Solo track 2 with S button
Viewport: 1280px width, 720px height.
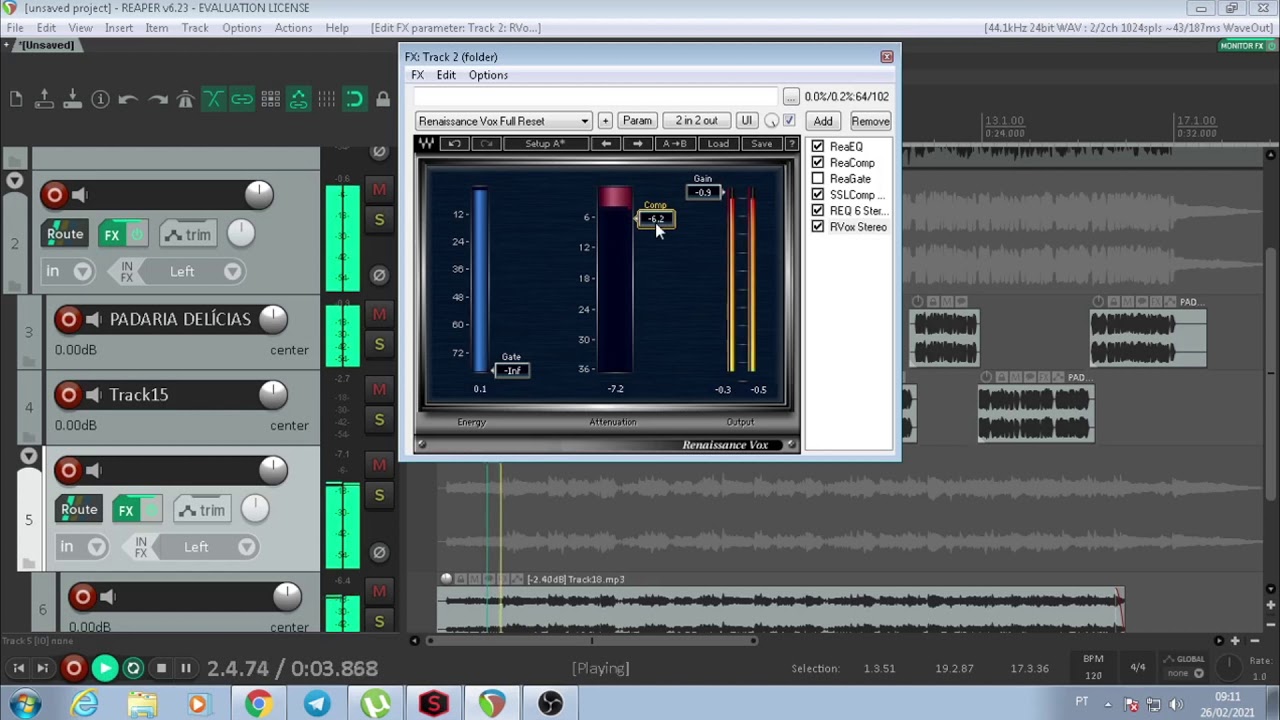pos(379,219)
